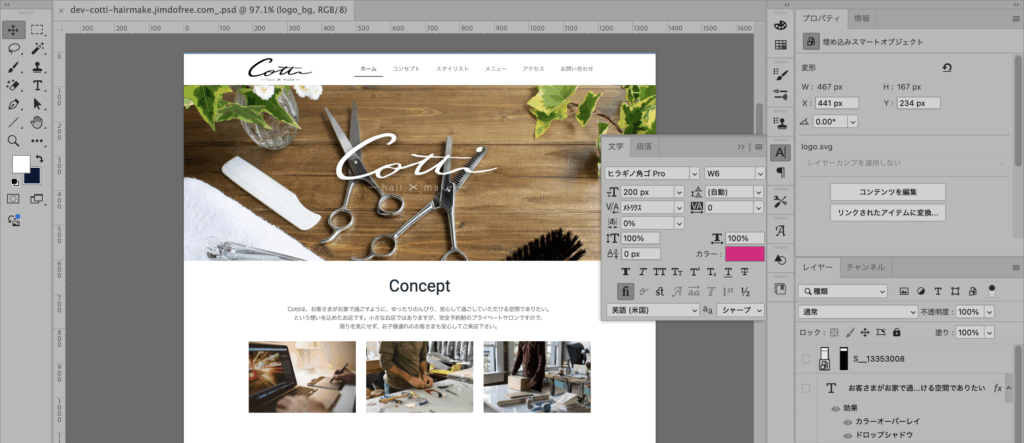Open the pink text color swatch
1024x443 pixels.
coord(745,254)
